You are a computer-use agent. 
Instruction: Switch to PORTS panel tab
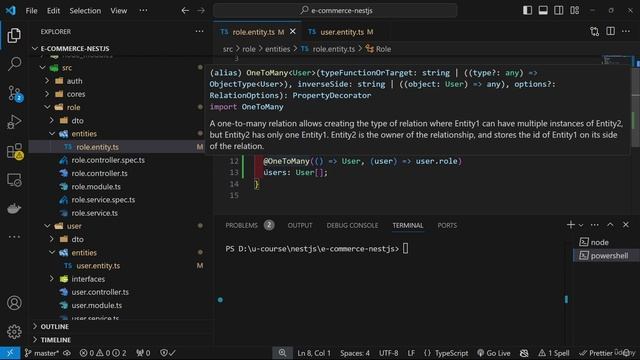[x=447, y=225]
